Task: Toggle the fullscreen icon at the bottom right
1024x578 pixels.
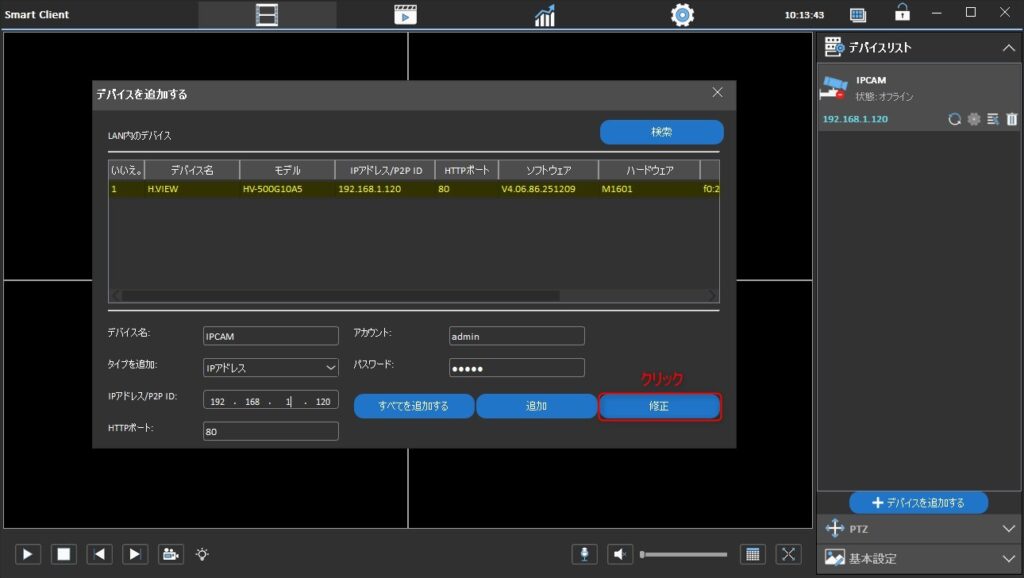Action: 789,554
